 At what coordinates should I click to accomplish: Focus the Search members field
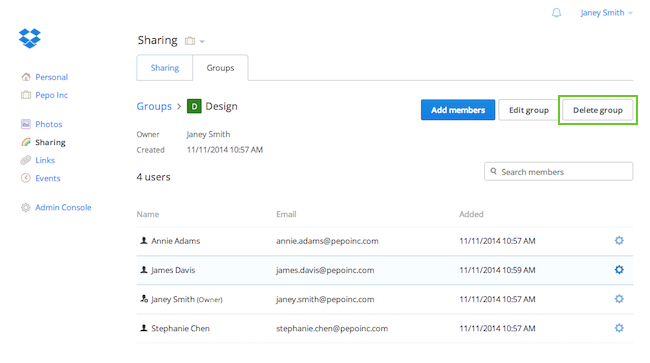click(x=558, y=171)
